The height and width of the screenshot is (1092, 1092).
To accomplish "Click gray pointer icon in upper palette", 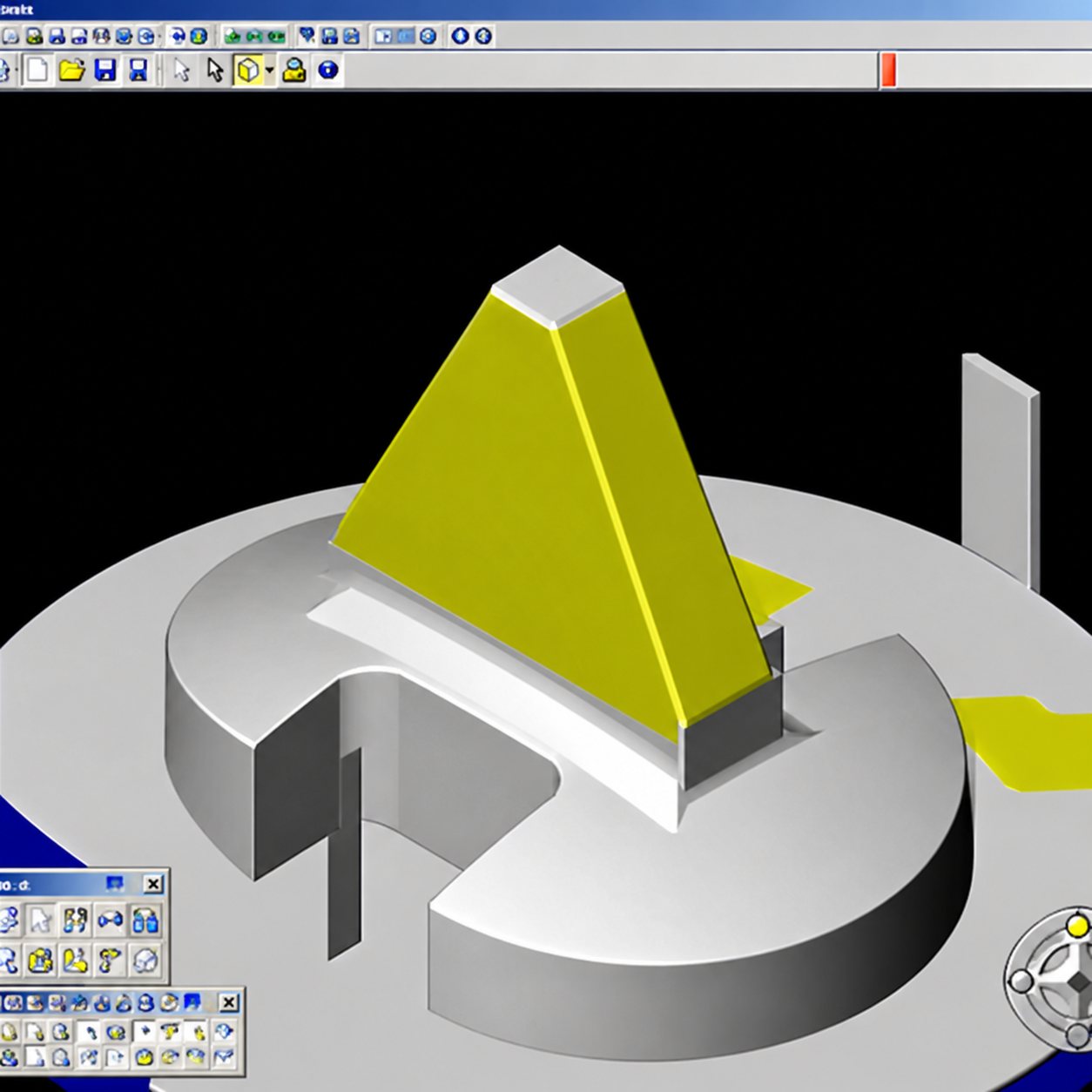I will 40,920.
